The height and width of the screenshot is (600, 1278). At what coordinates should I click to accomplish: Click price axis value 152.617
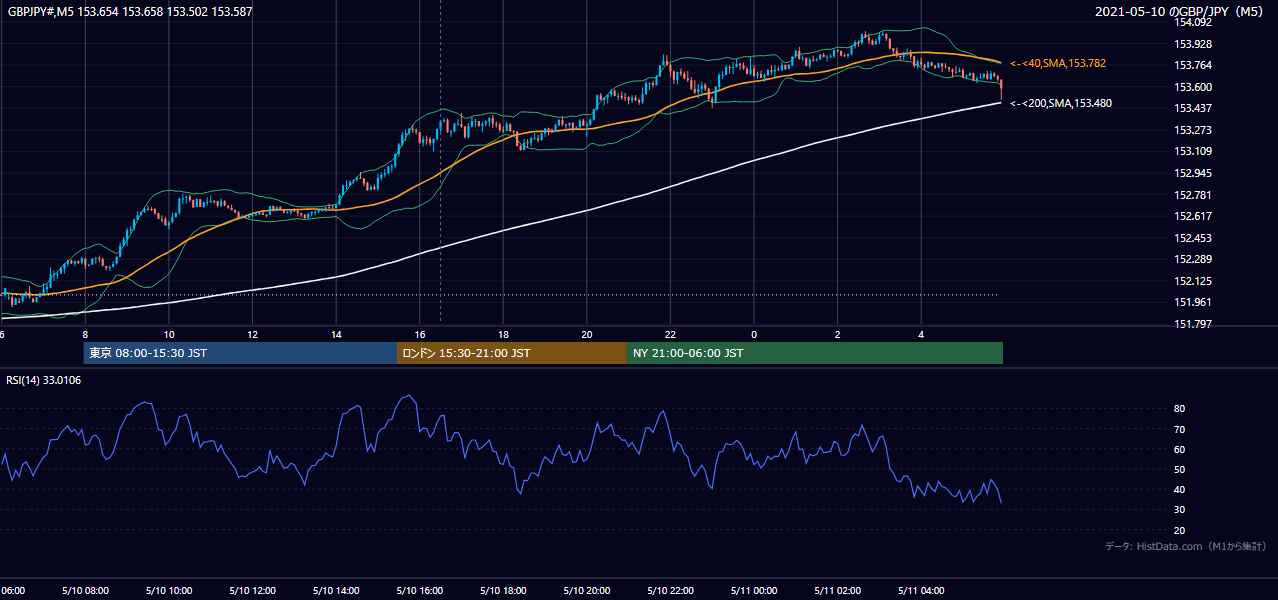click(x=1192, y=216)
